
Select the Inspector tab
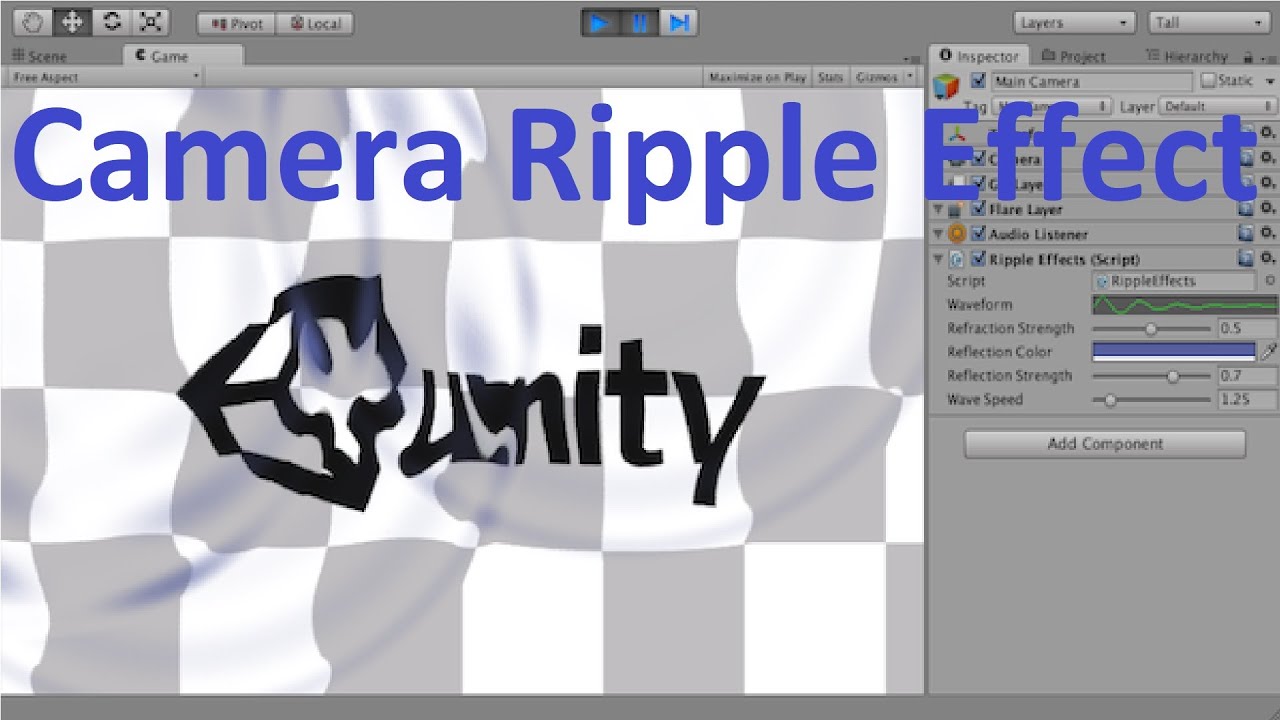click(980, 57)
